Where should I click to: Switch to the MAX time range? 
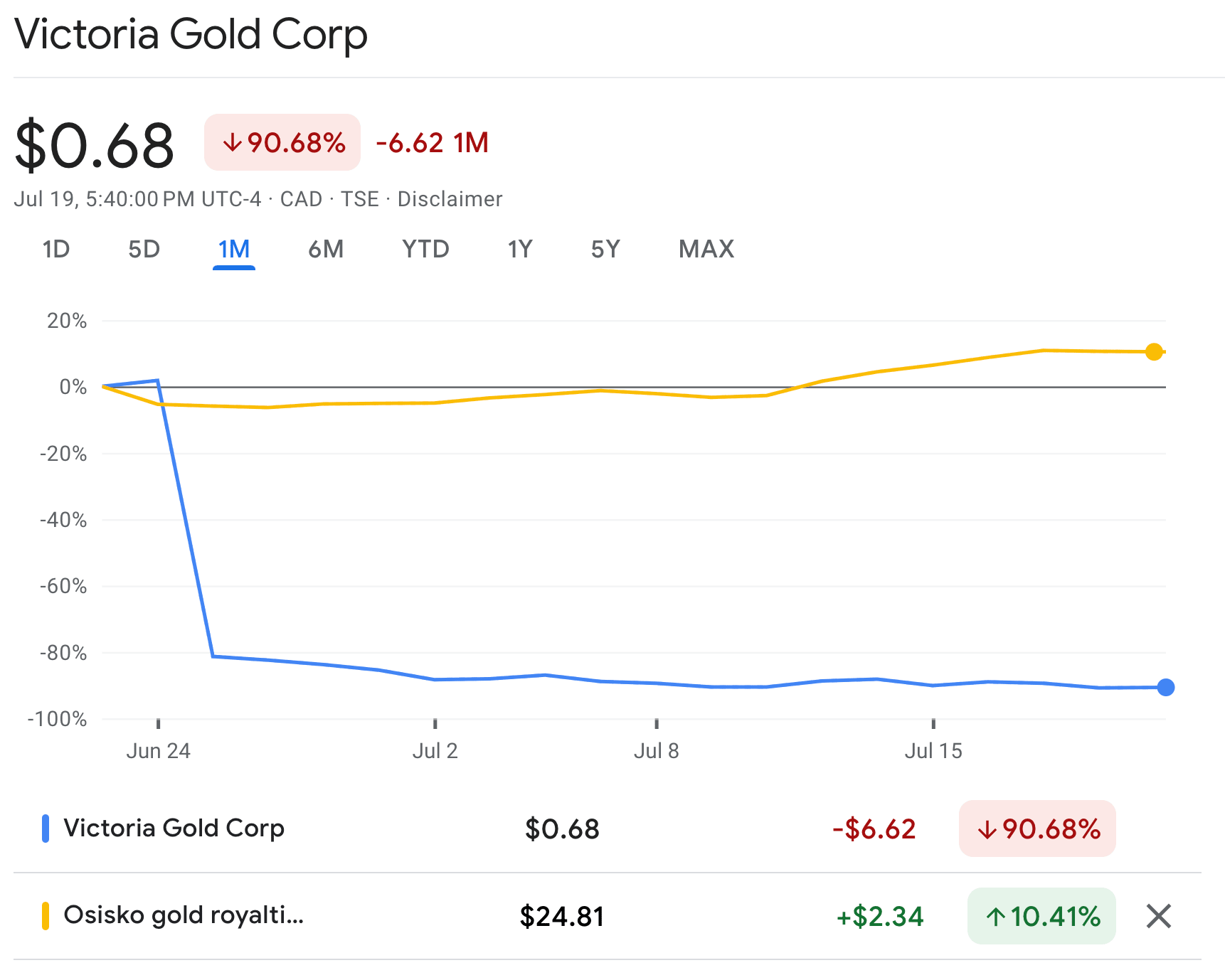pyautogui.click(x=706, y=249)
